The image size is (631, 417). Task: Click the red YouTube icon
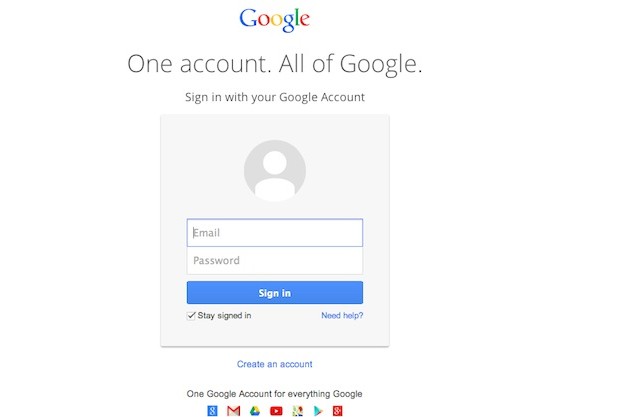coord(276,411)
